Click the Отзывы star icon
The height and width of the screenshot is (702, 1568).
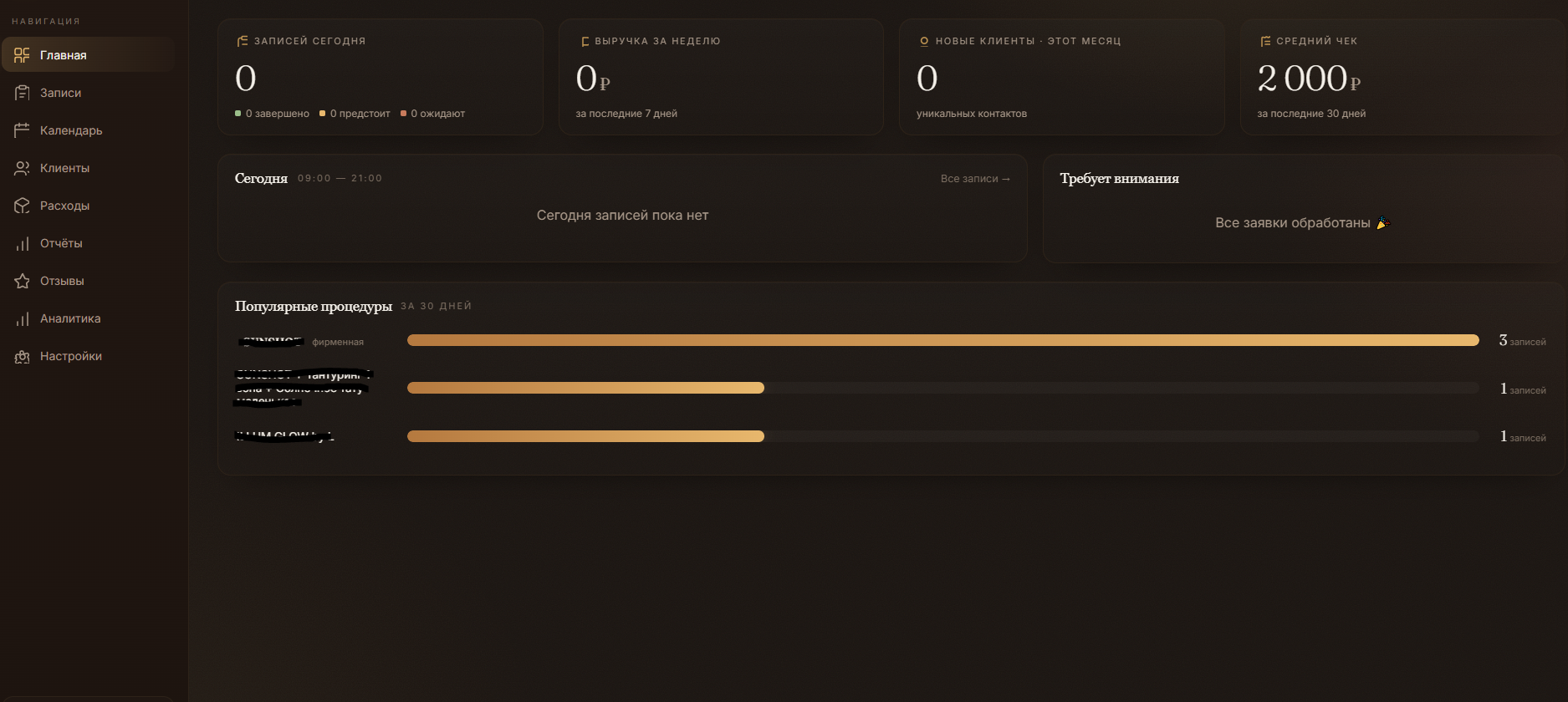pos(22,281)
